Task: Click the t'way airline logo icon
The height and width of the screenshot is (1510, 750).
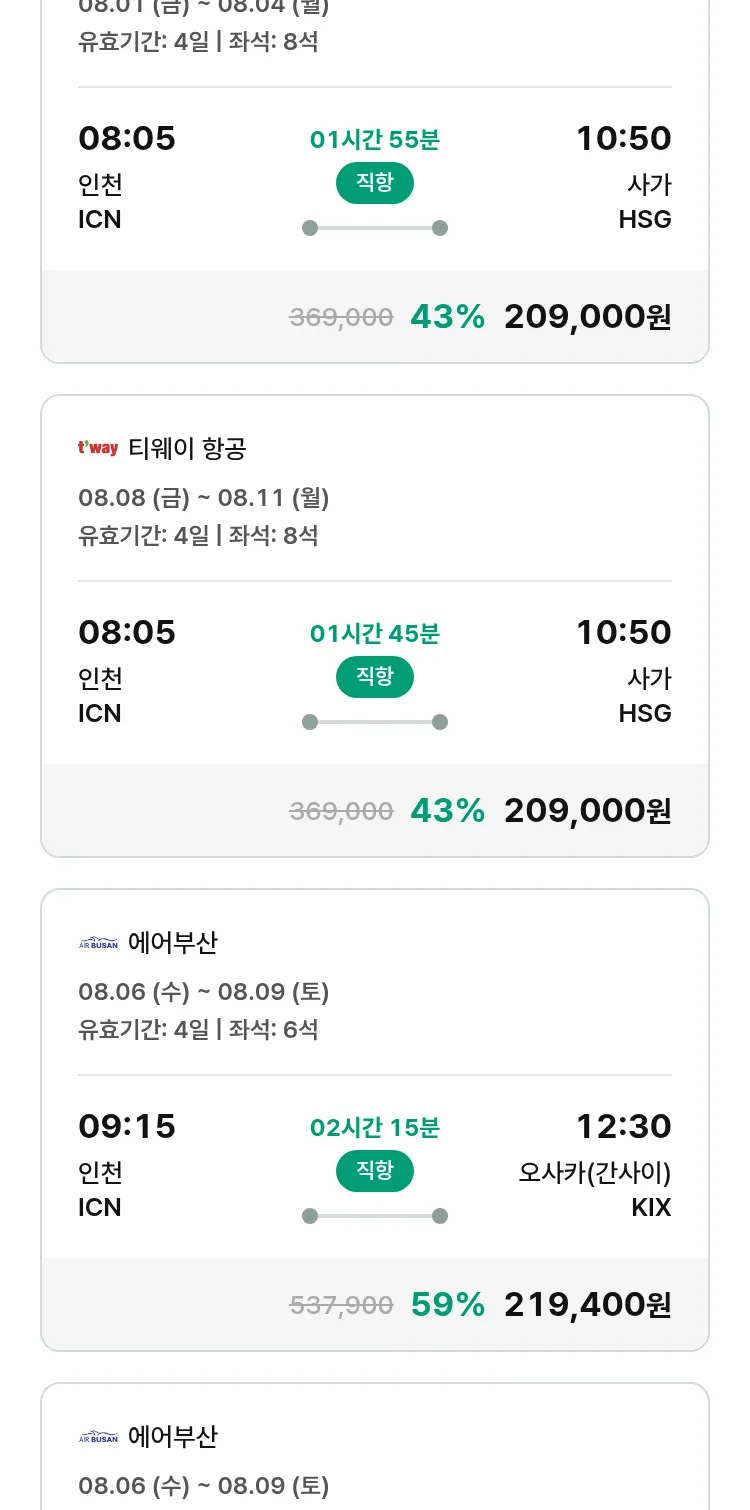Action: (98, 448)
